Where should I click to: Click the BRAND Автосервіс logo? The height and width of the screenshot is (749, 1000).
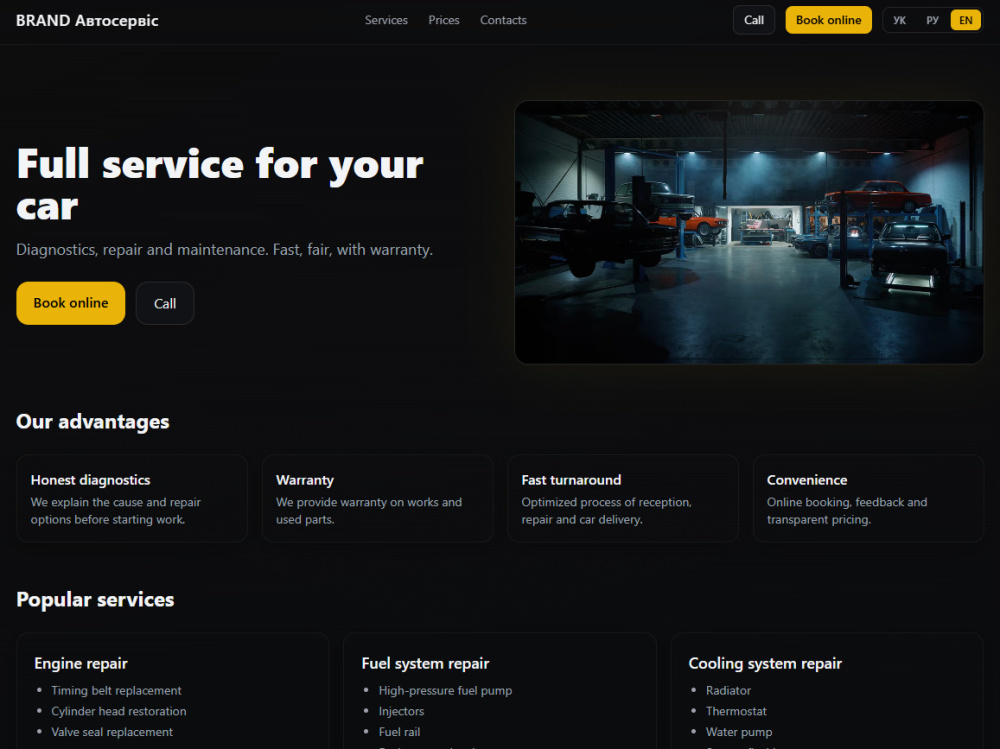87,20
